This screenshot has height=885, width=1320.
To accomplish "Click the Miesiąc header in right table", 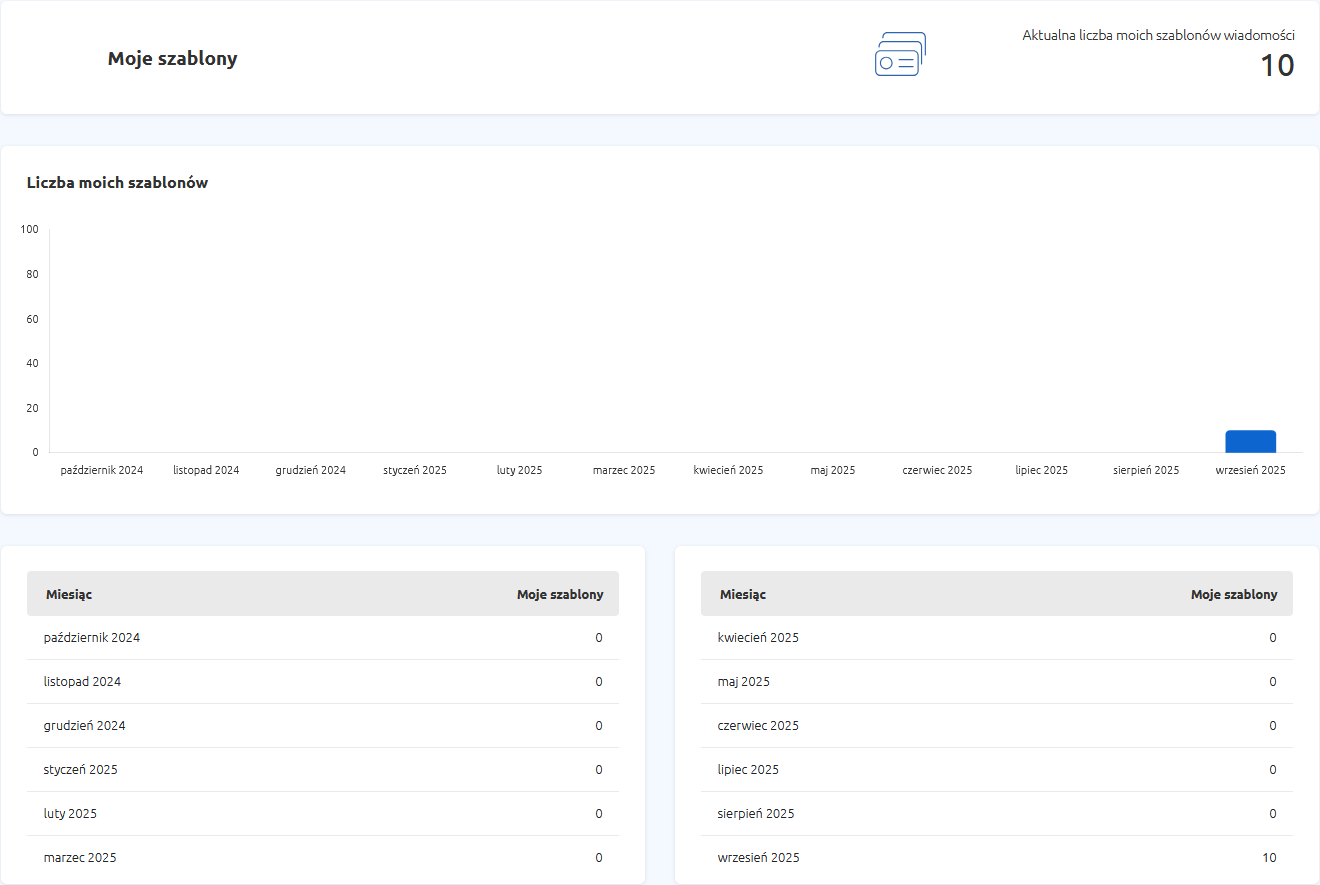I will pos(743,594).
